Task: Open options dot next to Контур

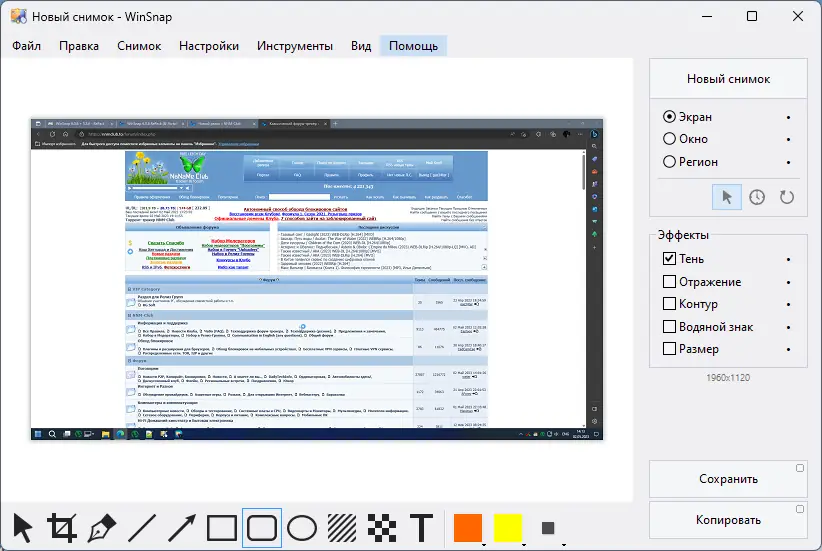Action: (x=788, y=305)
